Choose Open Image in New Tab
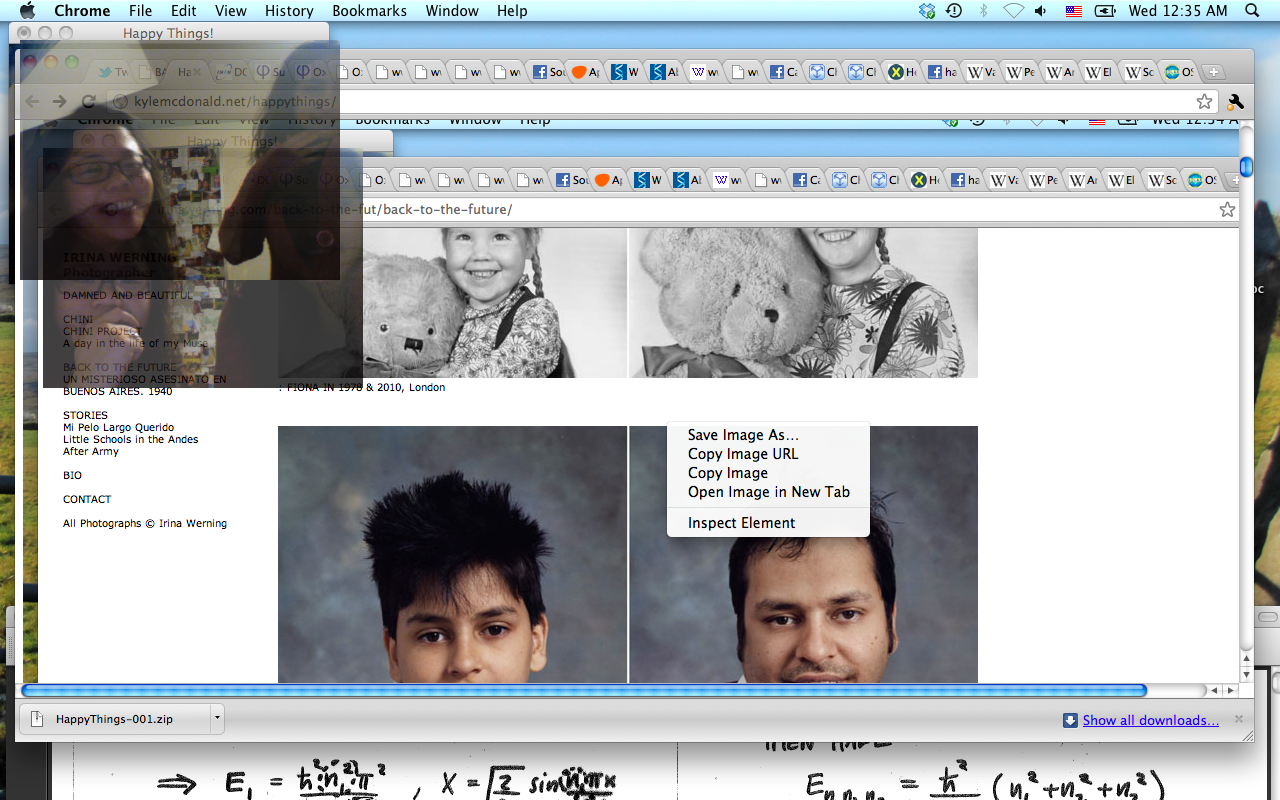The width and height of the screenshot is (1280, 800). point(768,492)
